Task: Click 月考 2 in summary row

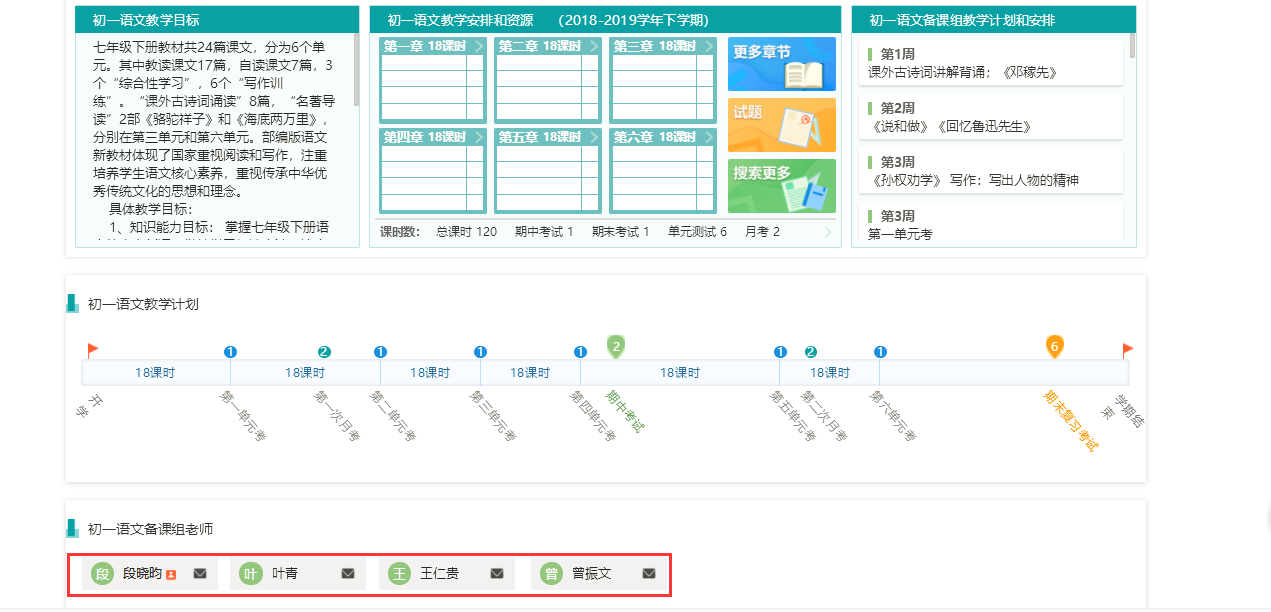Action: 762,232
